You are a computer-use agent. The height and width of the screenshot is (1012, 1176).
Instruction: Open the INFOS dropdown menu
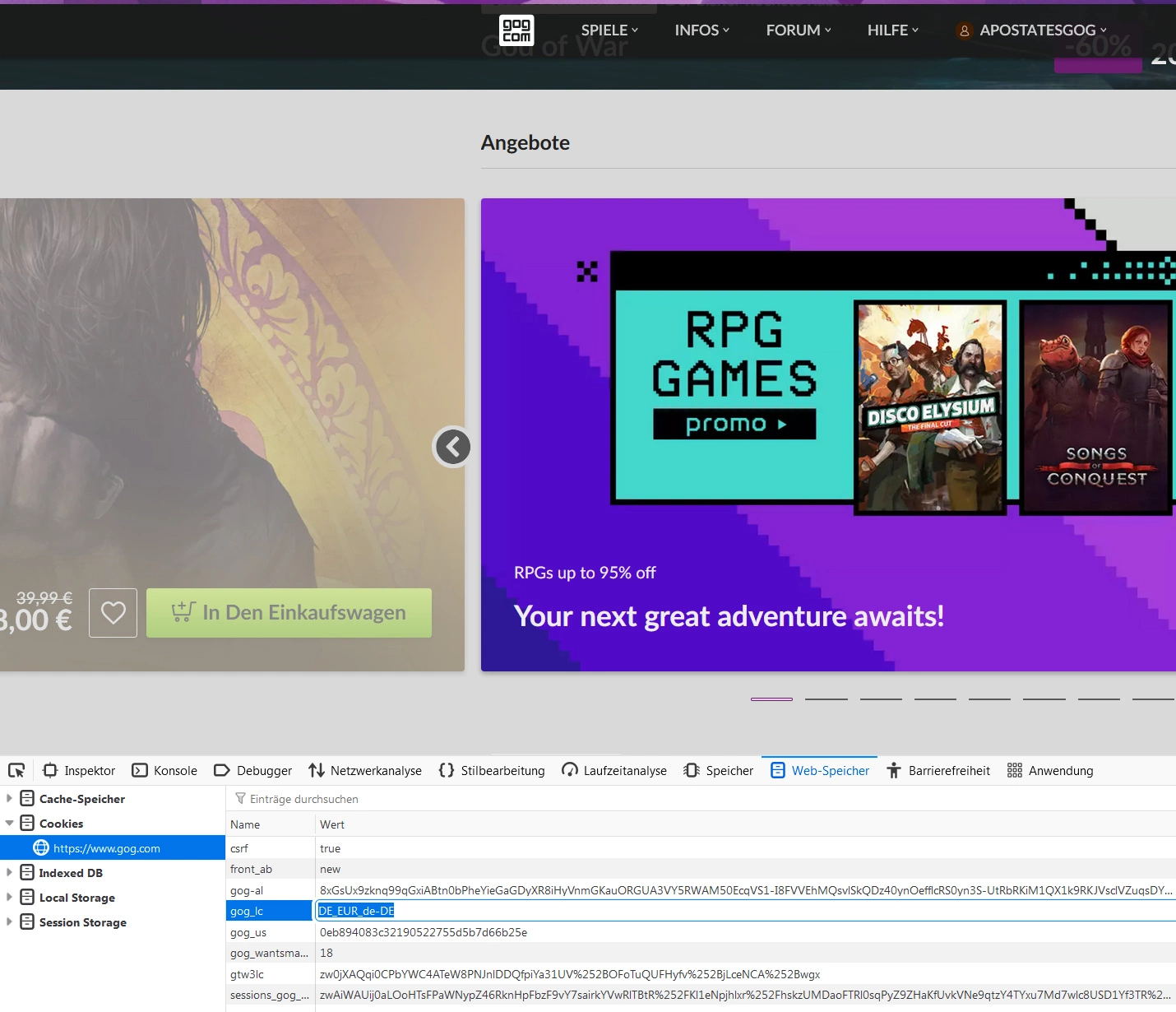click(702, 30)
